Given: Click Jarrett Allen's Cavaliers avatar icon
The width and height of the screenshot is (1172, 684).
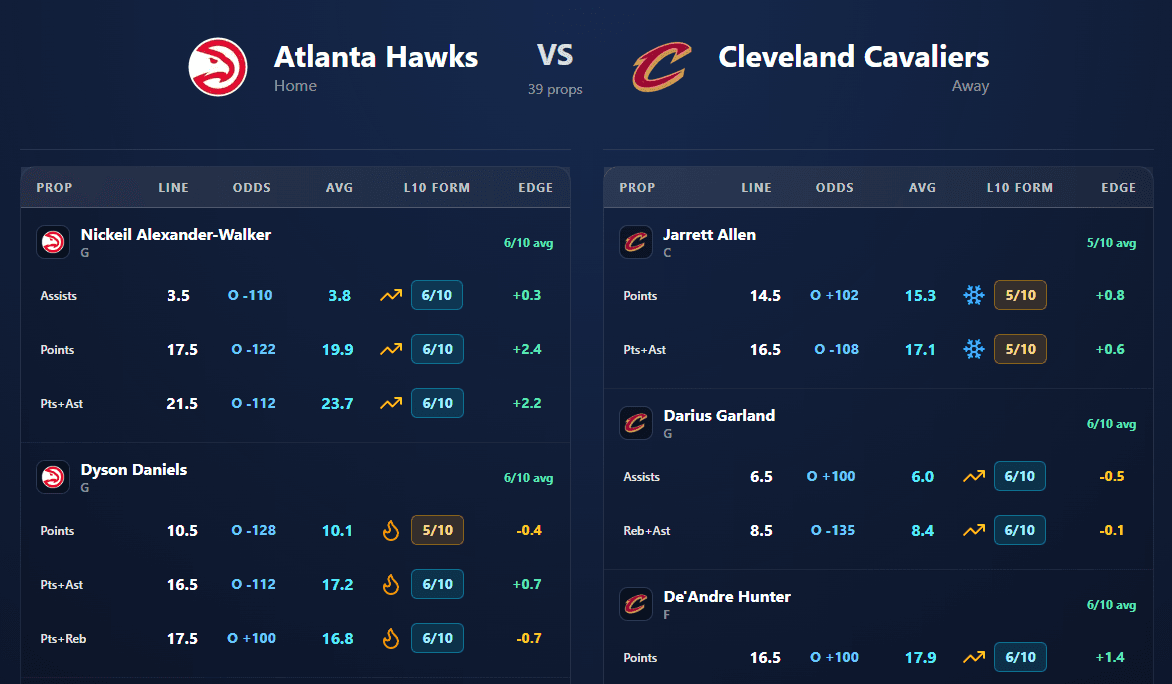Looking at the screenshot, I should pyautogui.click(x=636, y=242).
